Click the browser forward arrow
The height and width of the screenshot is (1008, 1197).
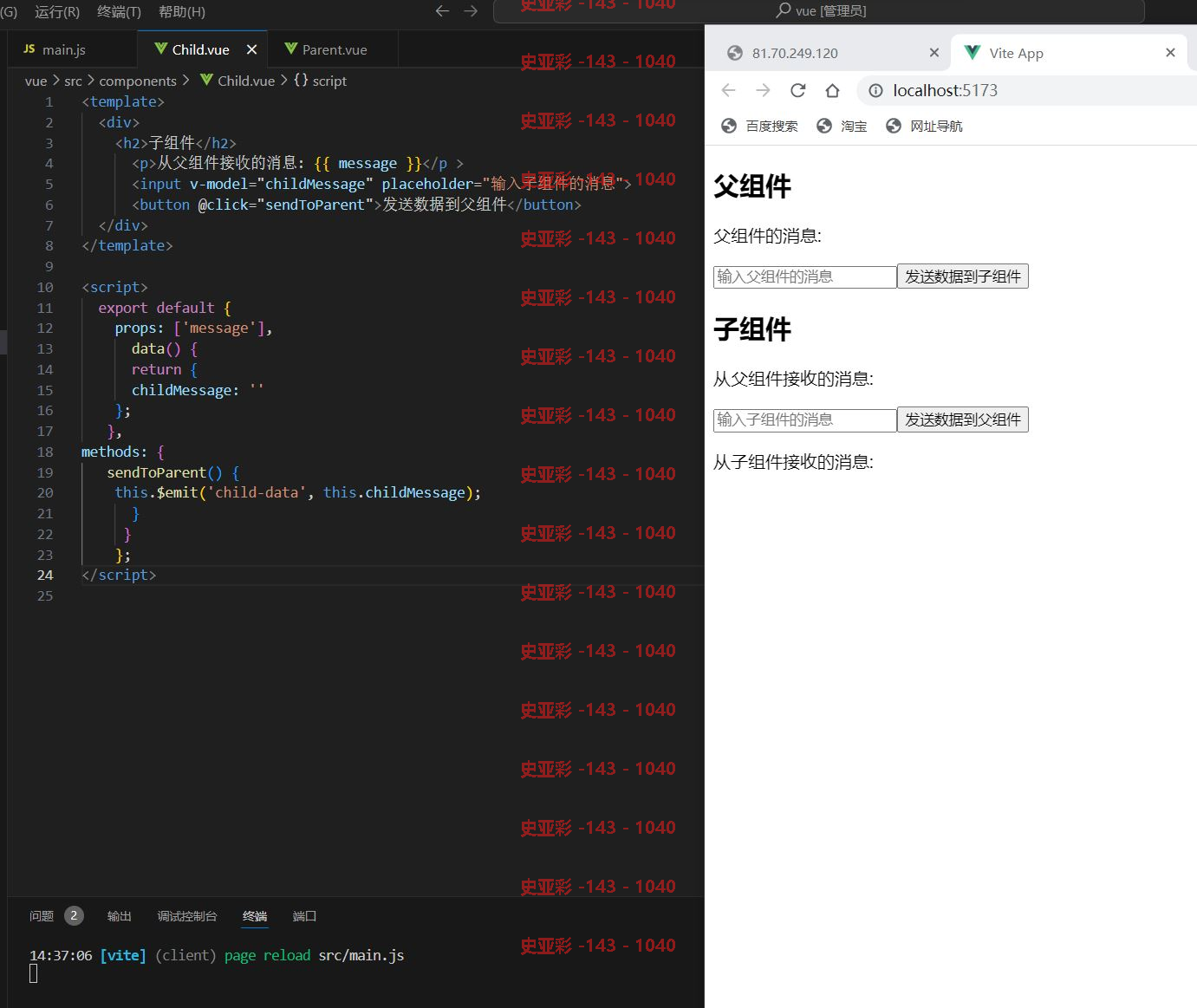(x=763, y=90)
